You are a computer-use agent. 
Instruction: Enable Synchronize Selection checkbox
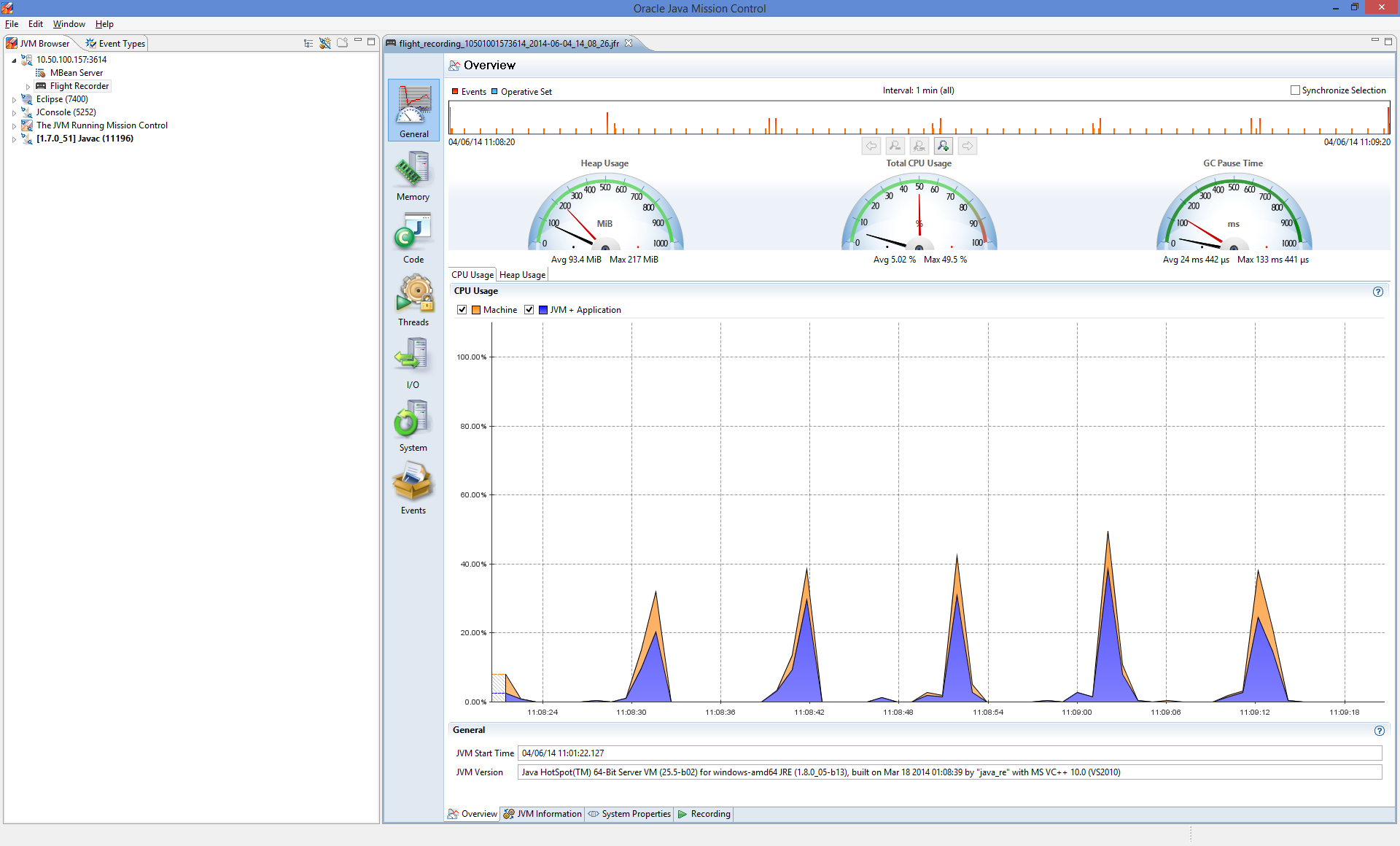1295,90
